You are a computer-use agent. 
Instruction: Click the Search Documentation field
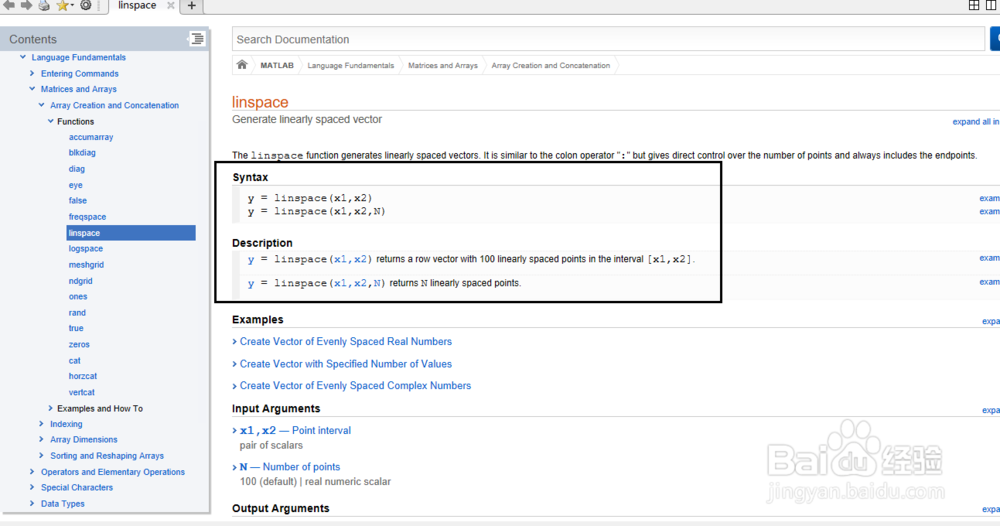point(608,40)
